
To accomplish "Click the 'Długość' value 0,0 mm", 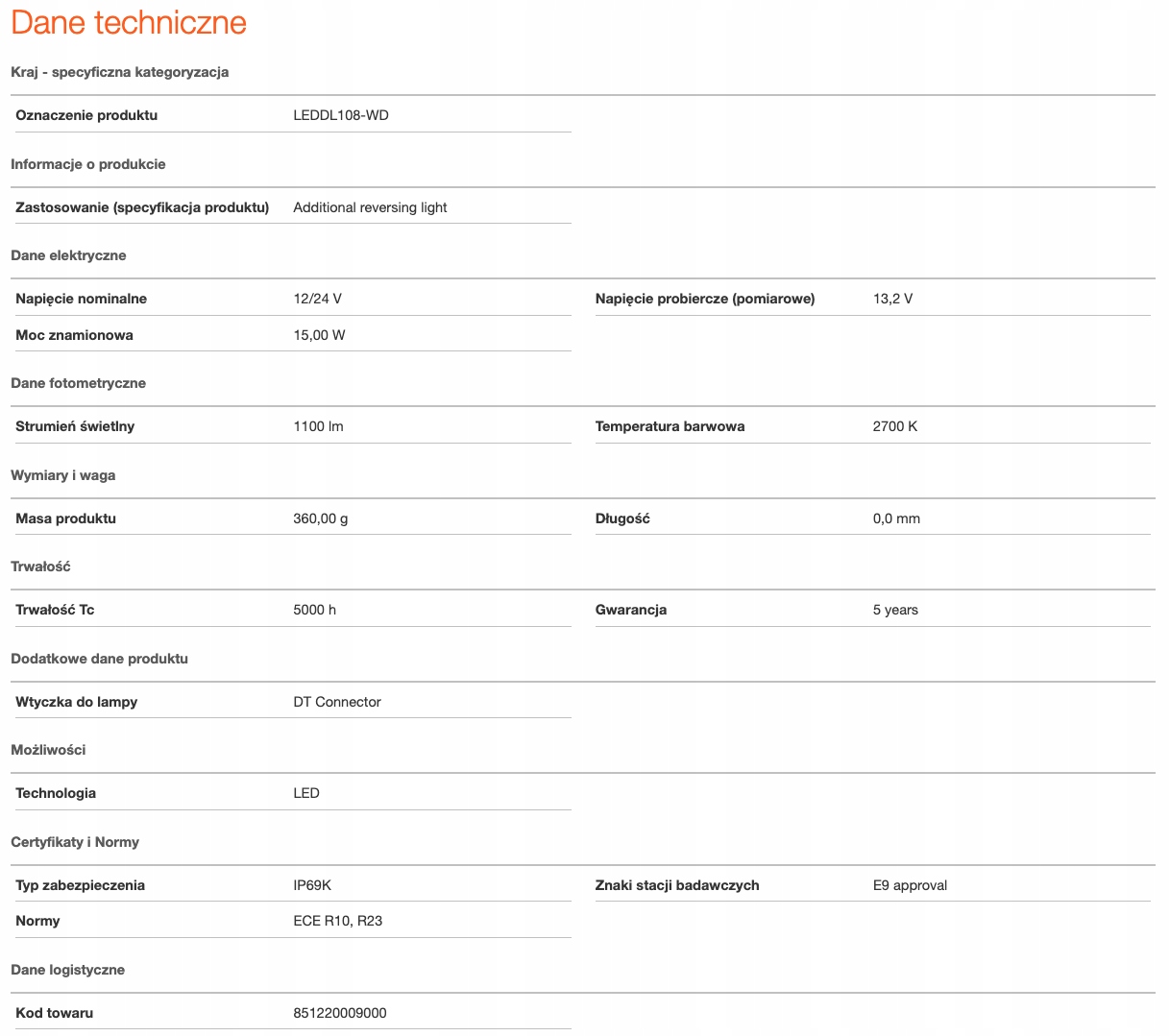I will coord(896,518).
